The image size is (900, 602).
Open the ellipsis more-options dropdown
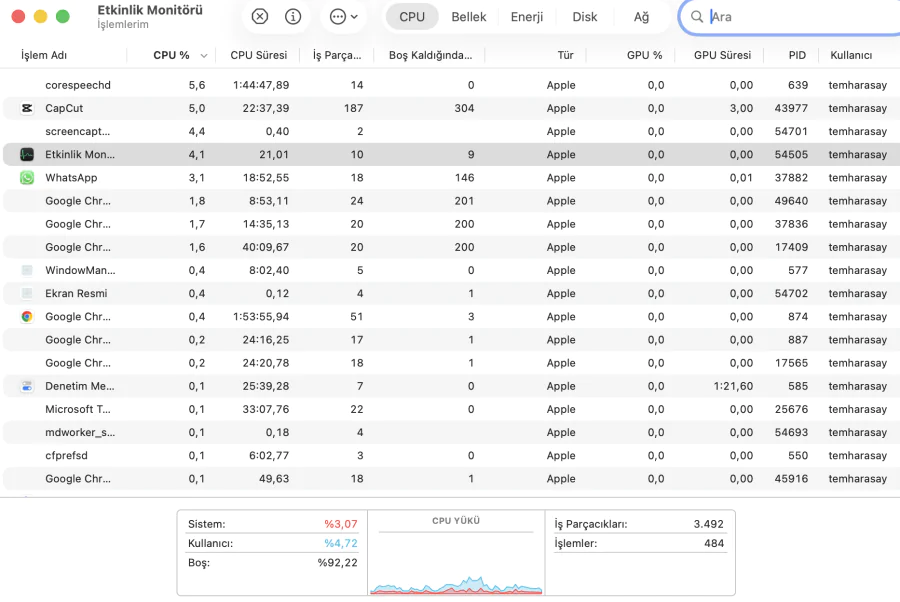click(343, 17)
